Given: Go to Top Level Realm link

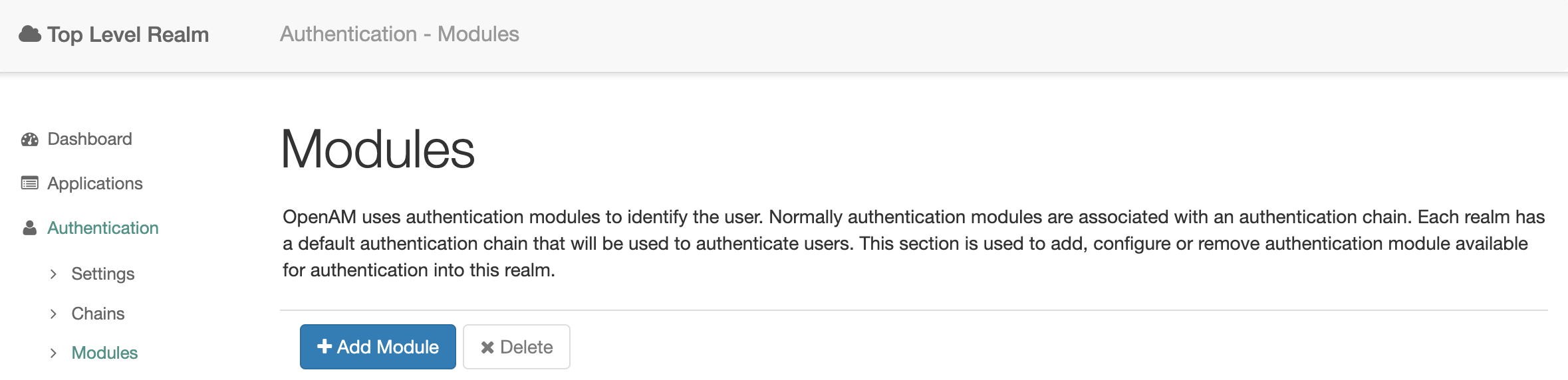Looking at the screenshot, I should [128, 35].
